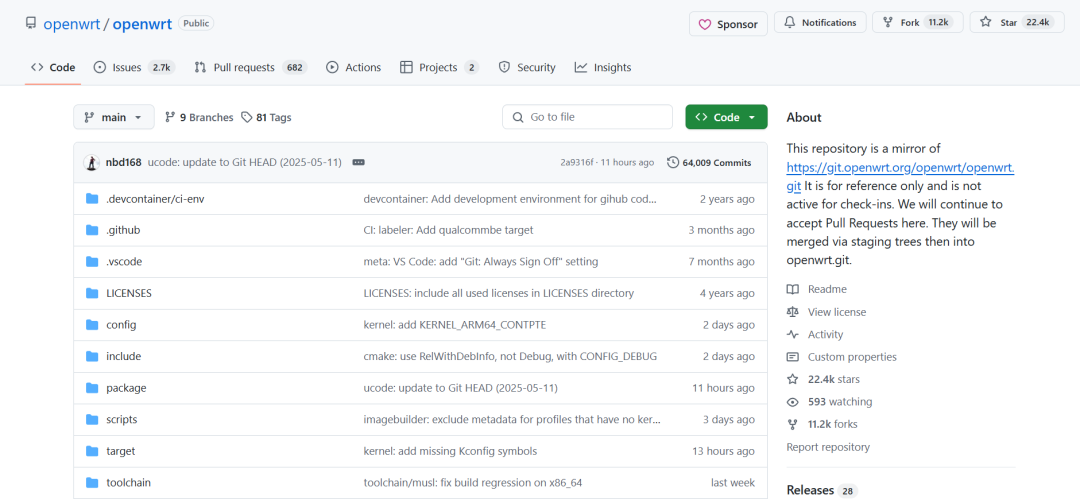The width and height of the screenshot is (1080, 499).
Task: Open the Insights tab
Action: pos(603,68)
